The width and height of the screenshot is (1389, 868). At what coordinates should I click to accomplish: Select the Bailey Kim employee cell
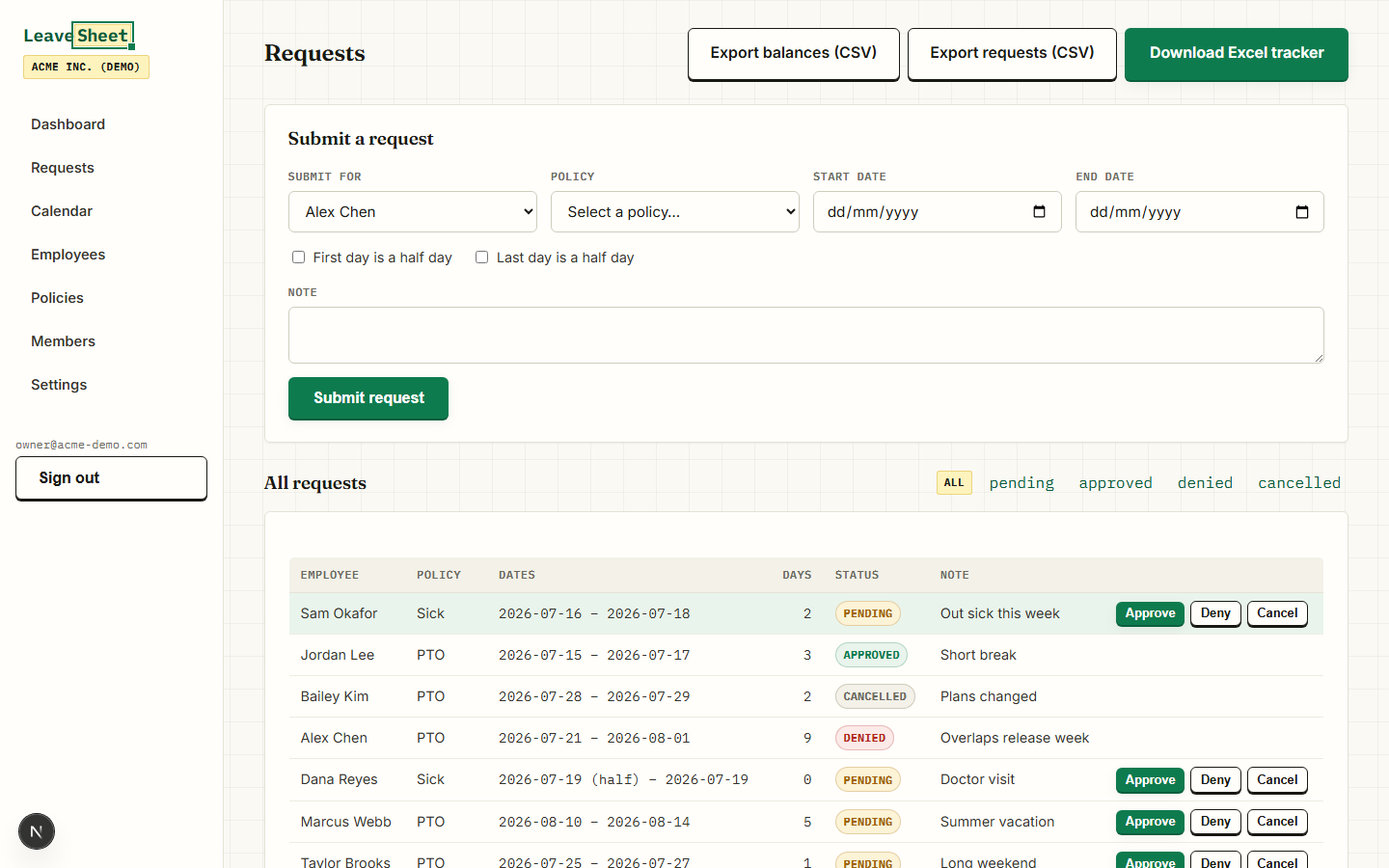(x=335, y=696)
